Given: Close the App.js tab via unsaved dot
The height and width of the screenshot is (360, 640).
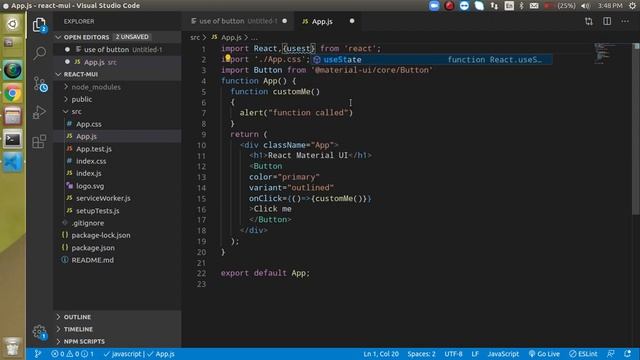Looking at the screenshot, I should point(352,21).
